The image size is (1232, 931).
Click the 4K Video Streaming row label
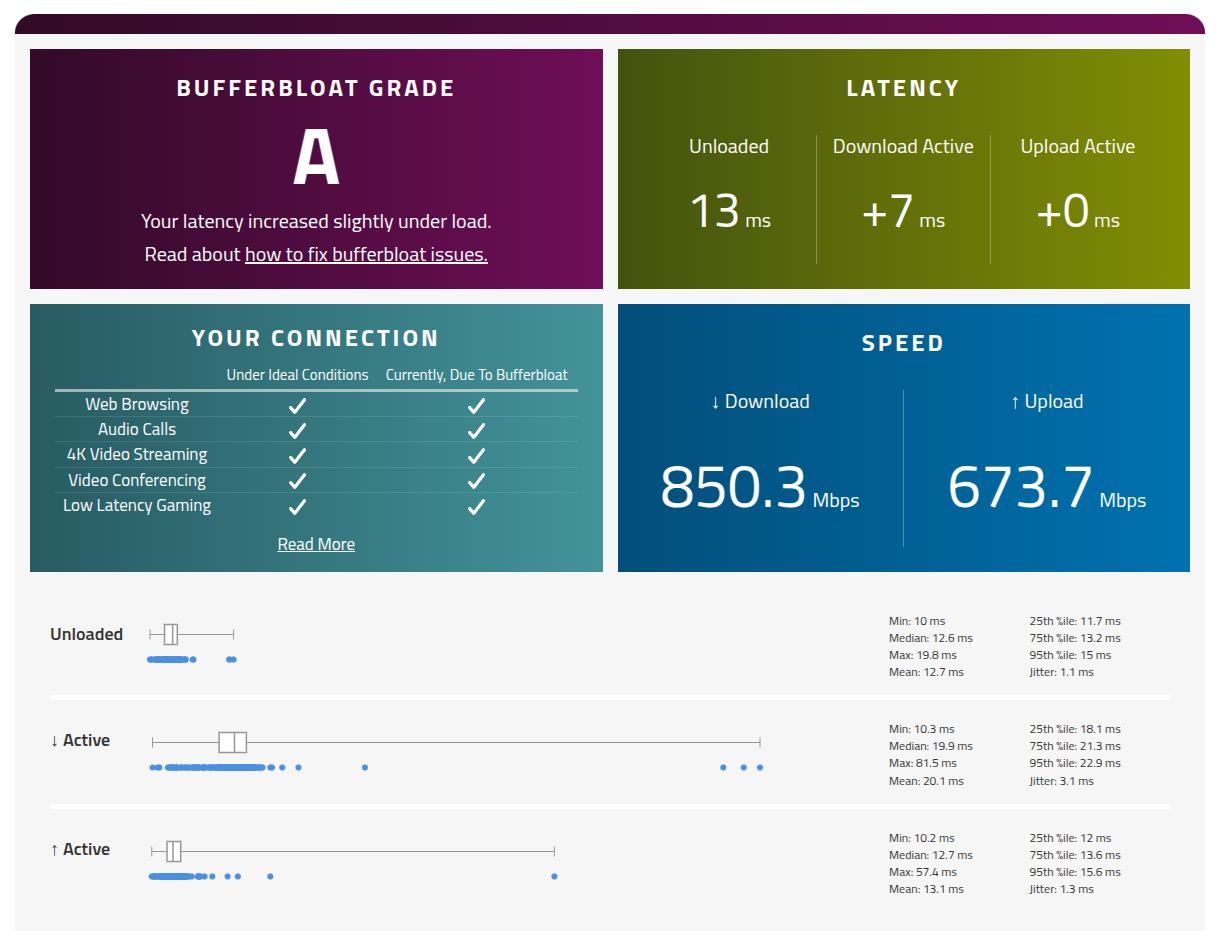[x=137, y=454]
